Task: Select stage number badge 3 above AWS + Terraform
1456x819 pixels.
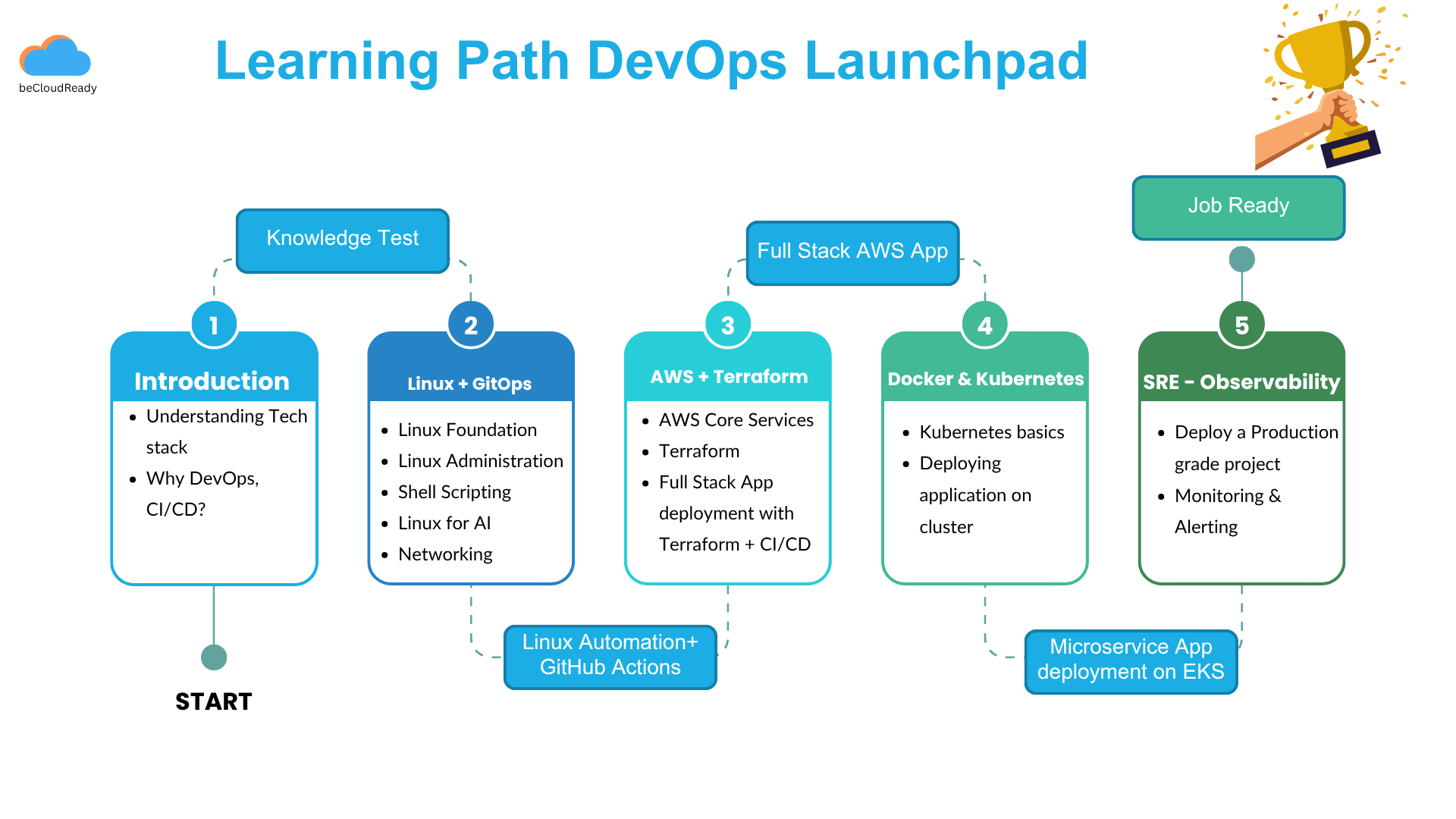Action: (x=727, y=323)
